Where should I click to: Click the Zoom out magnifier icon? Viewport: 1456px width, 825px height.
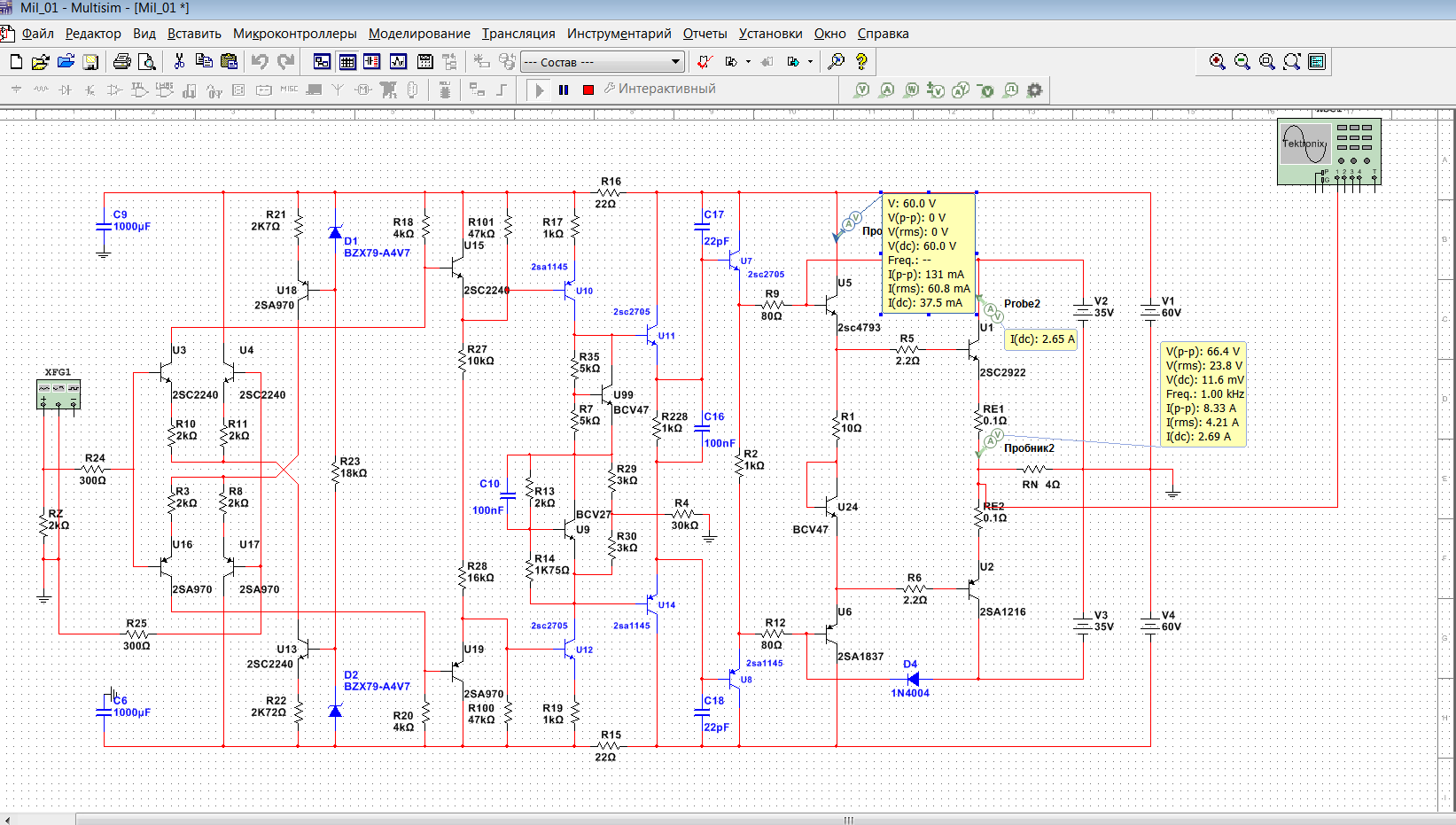coord(1242,62)
